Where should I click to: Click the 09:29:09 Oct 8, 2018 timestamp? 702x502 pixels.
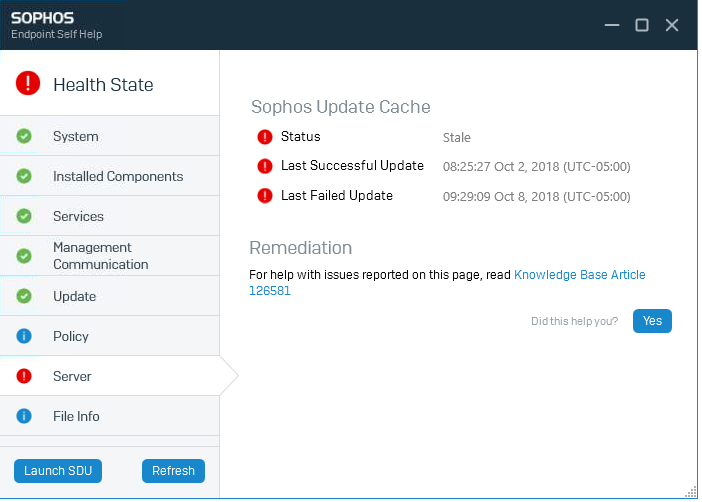point(536,197)
